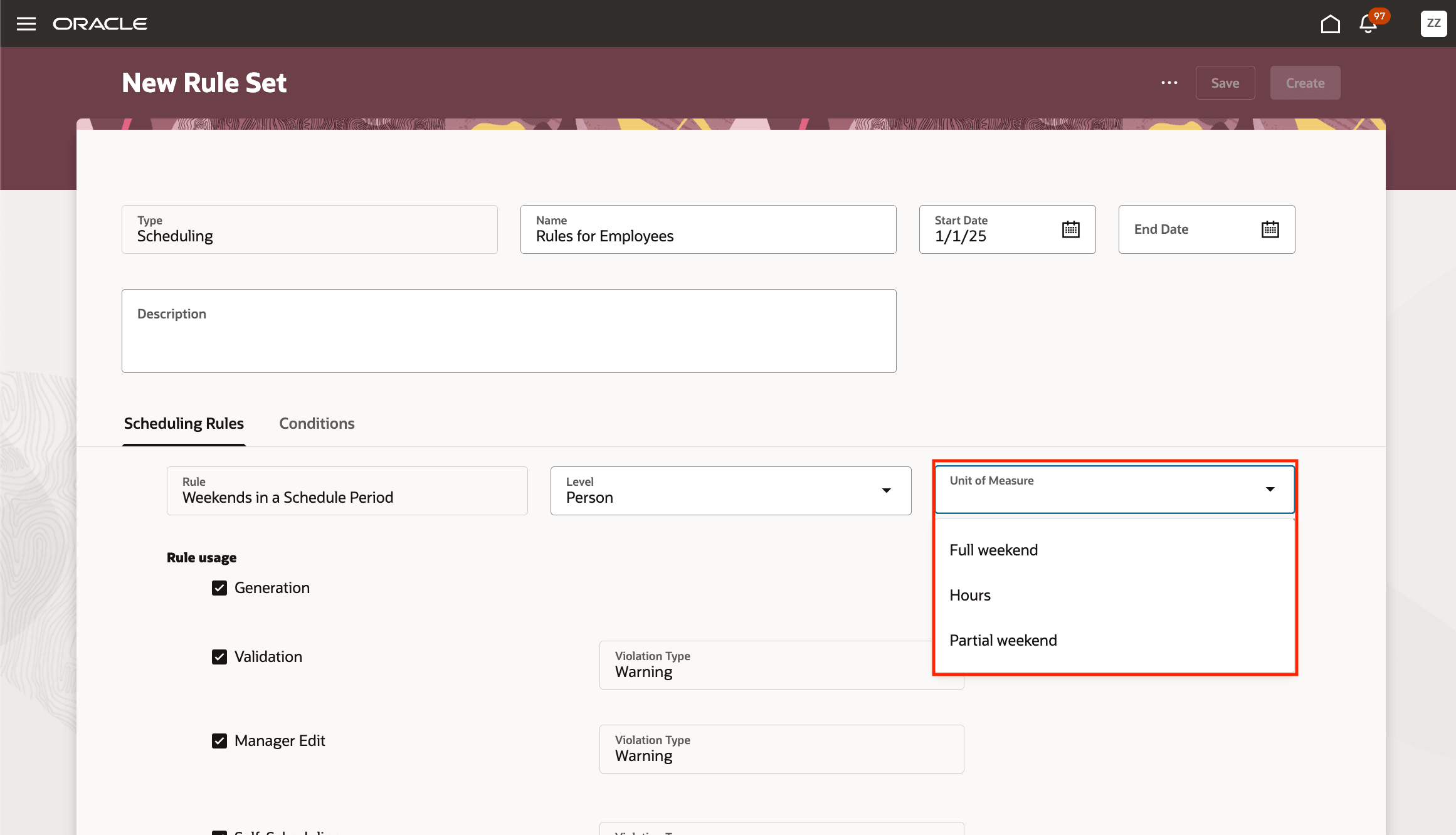The height and width of the screenshot is (835, 1456).
Task: Open the notifications bell
Action: click(x=1368, y=24)
